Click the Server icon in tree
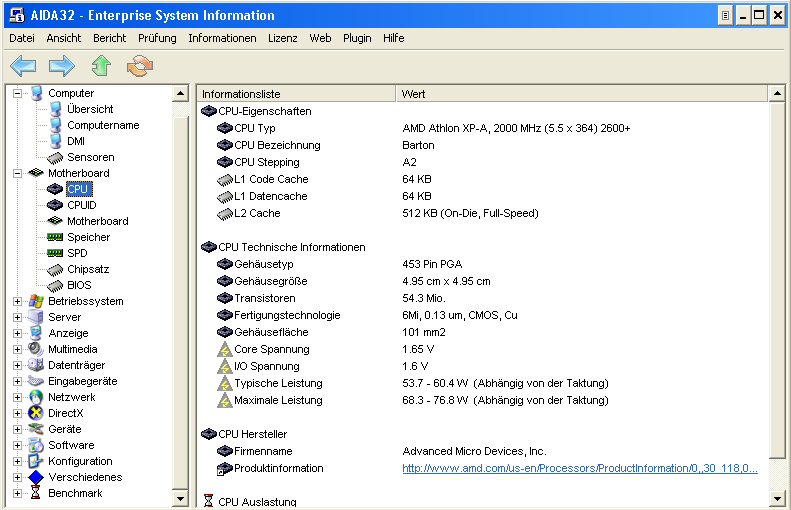The height and width of the screenshot is (510, 791). click(36, 317)
